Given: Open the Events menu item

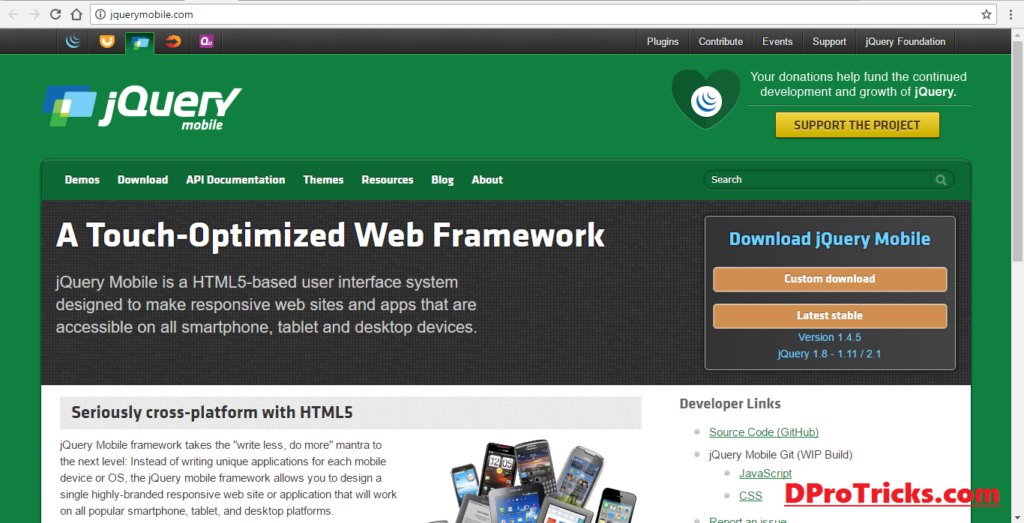Looking at the screenshot, I should [x=777, y=42].
